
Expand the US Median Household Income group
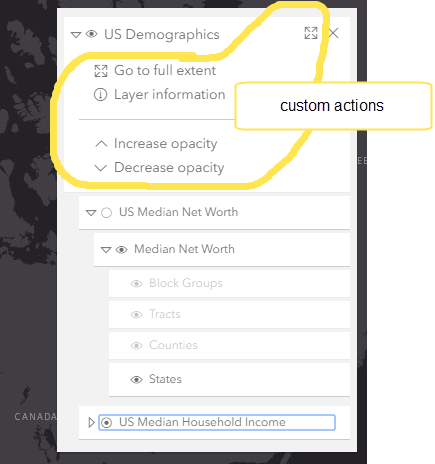91,423
